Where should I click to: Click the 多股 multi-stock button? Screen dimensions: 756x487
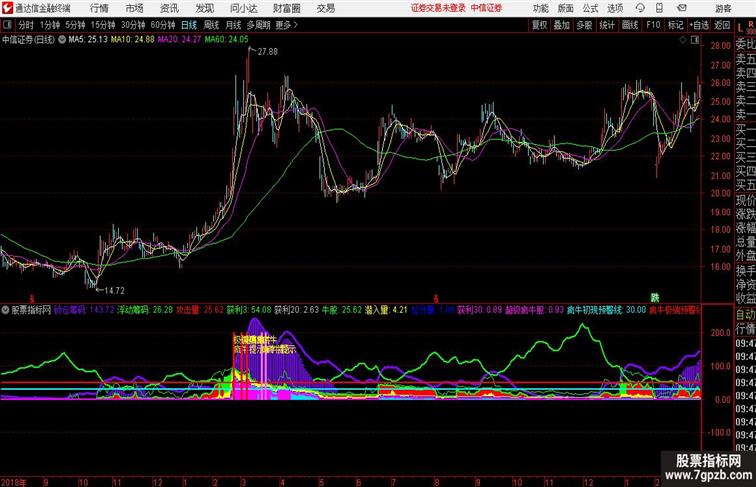tap(584, 25)
